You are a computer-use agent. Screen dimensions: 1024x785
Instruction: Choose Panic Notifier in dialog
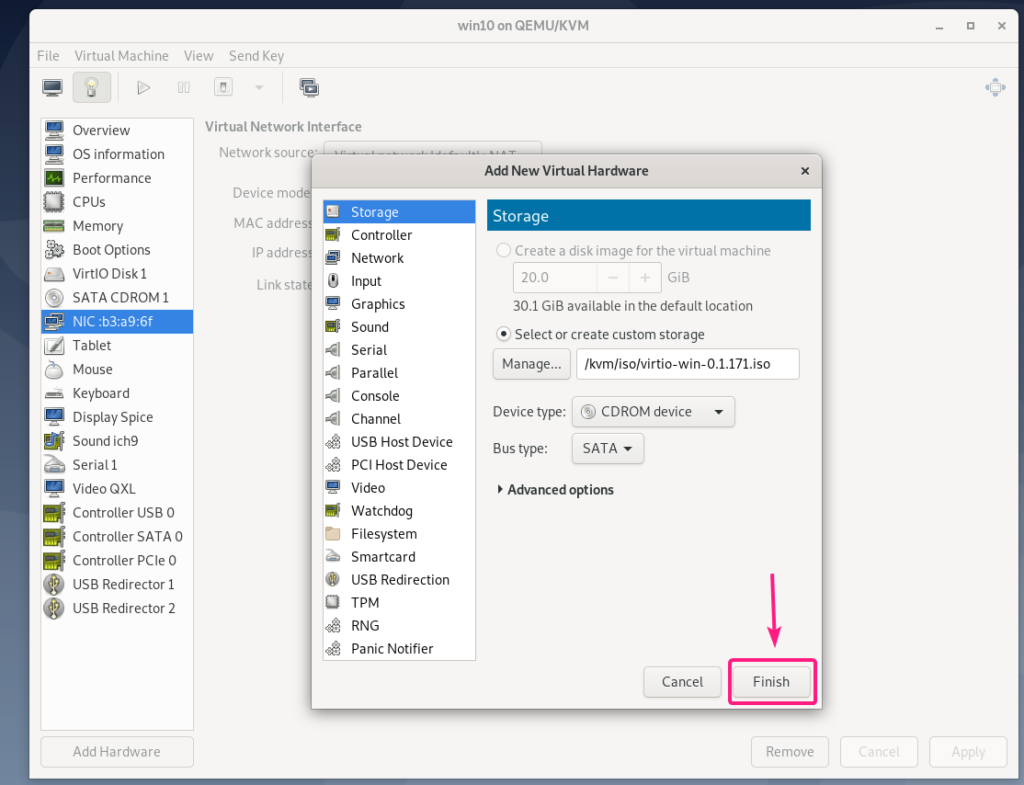[x=399, y=649]
